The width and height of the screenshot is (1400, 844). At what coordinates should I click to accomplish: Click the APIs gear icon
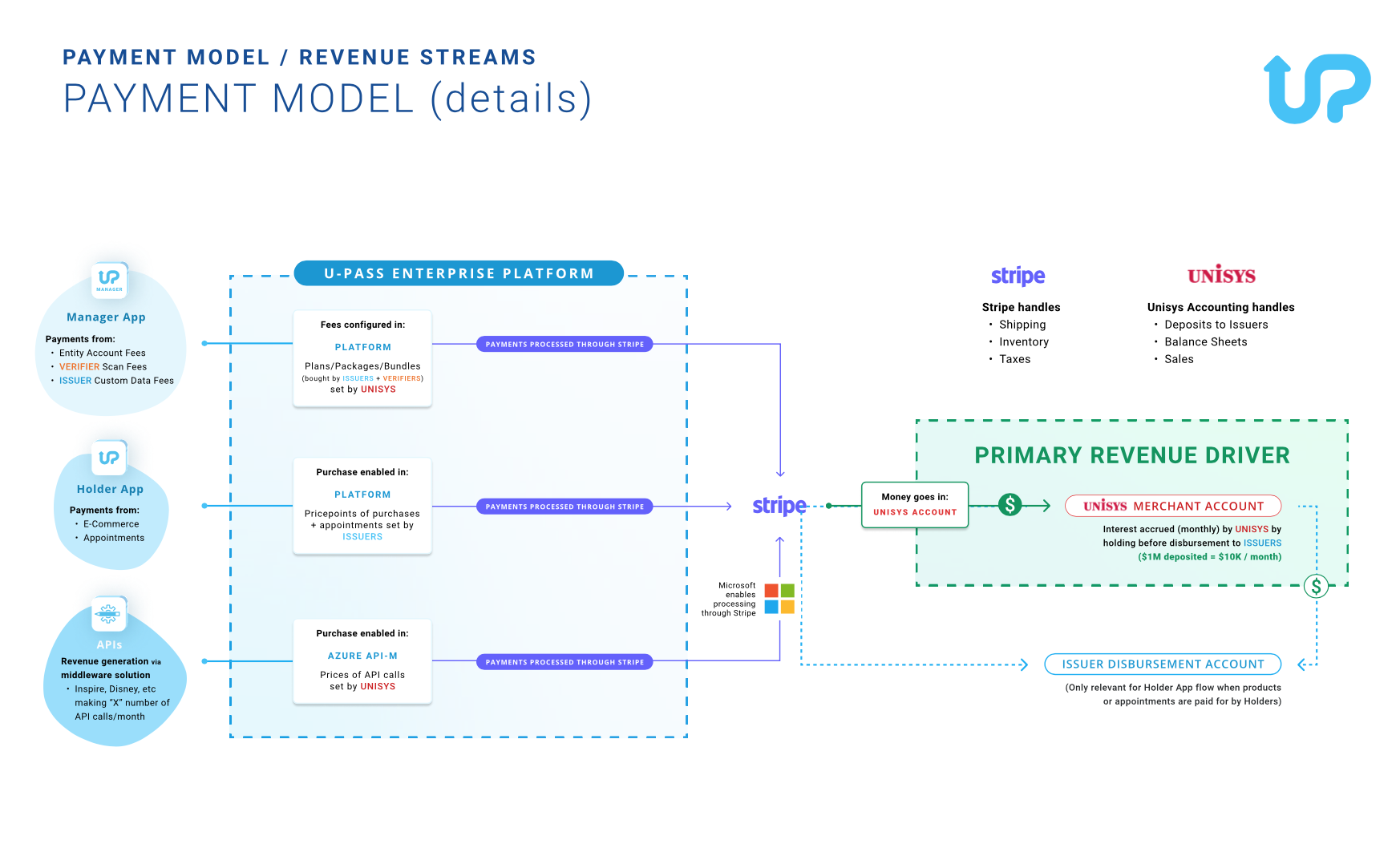pos(109,614)
